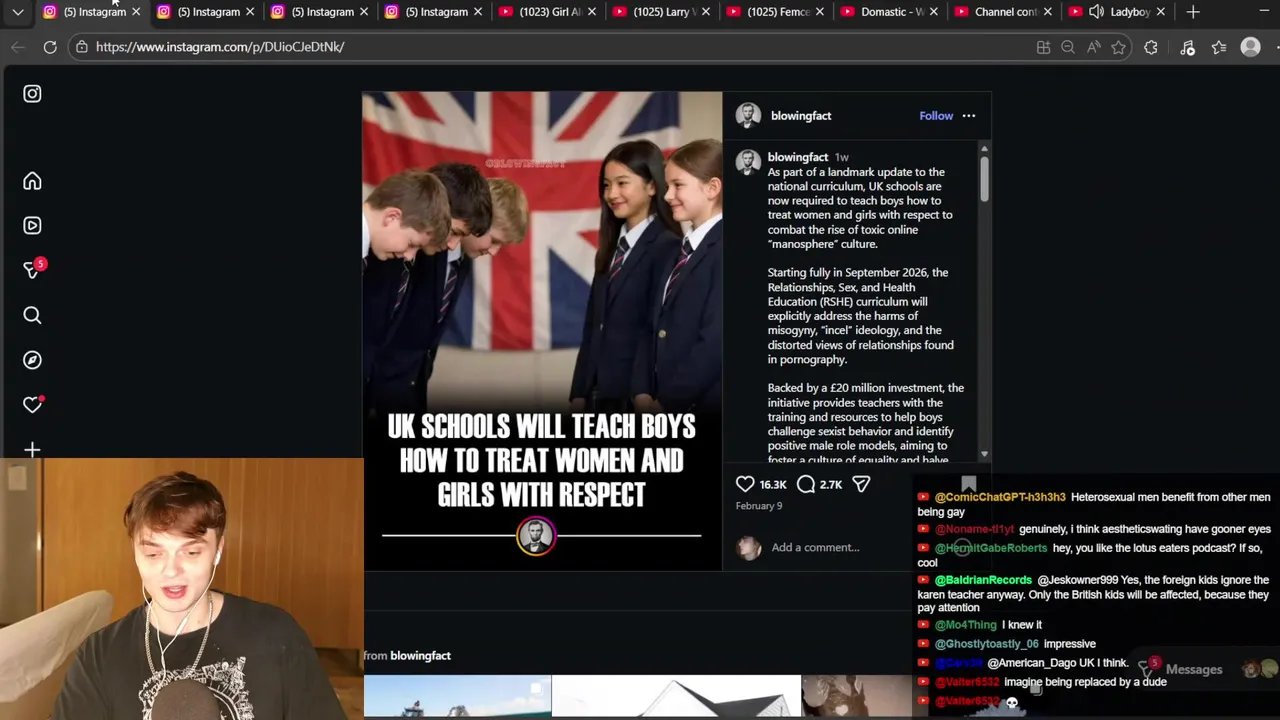Open browser Extensions puzzle icon
Screen dimensions: 1280x720
(x=1151, y=47)
